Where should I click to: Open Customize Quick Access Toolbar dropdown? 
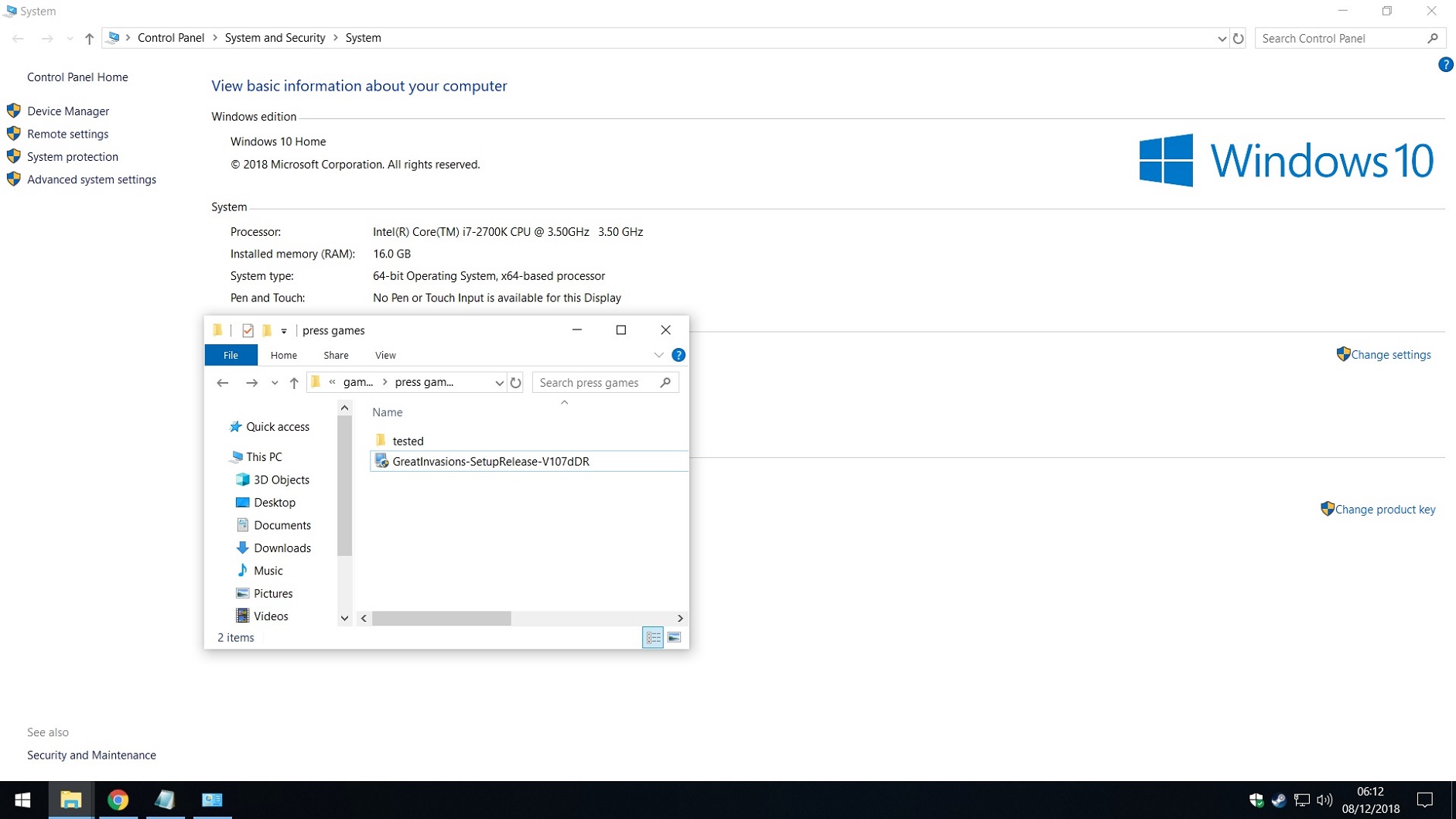point(284,331)
